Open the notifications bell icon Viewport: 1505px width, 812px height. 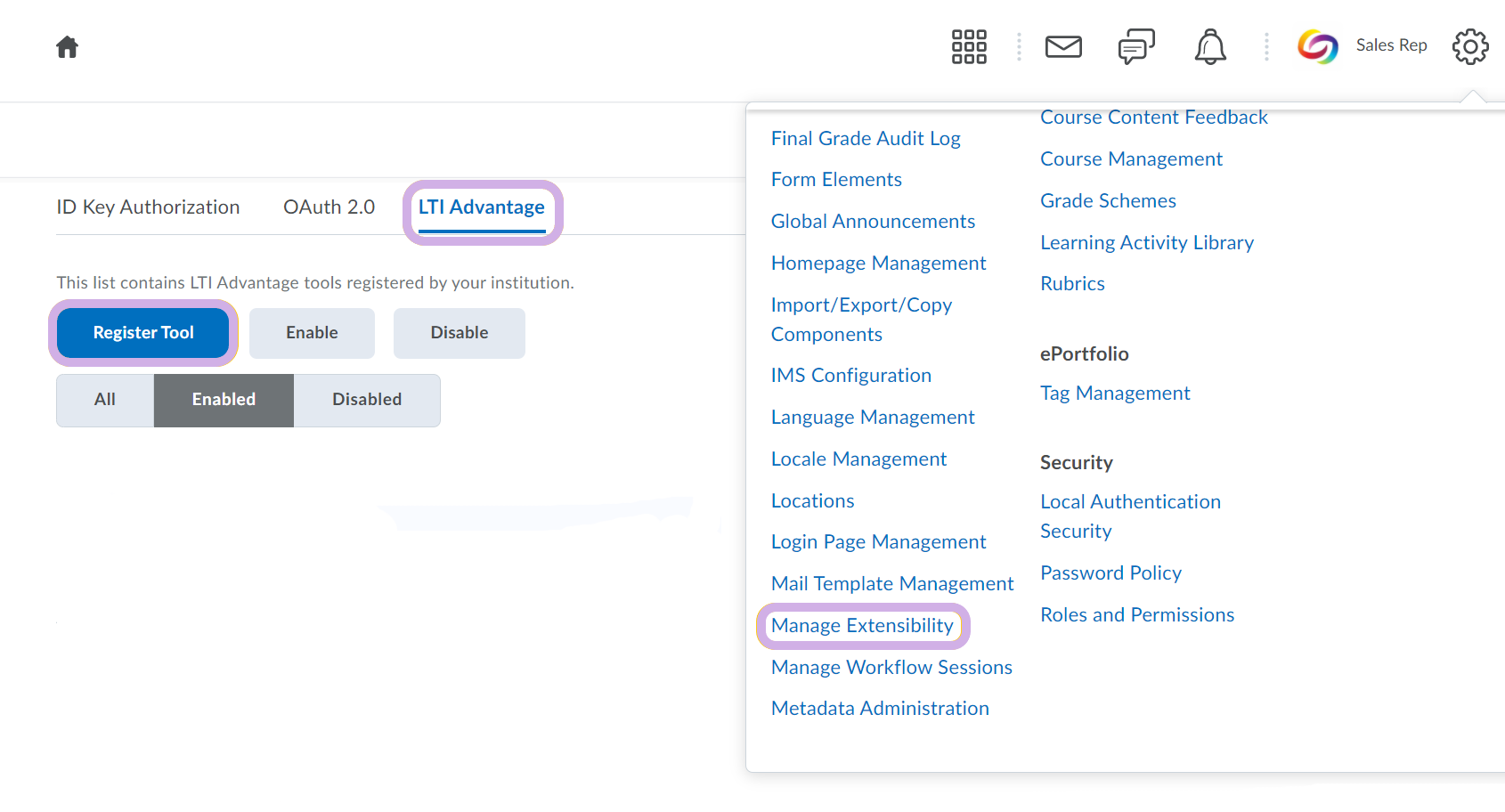(1210, 46)
